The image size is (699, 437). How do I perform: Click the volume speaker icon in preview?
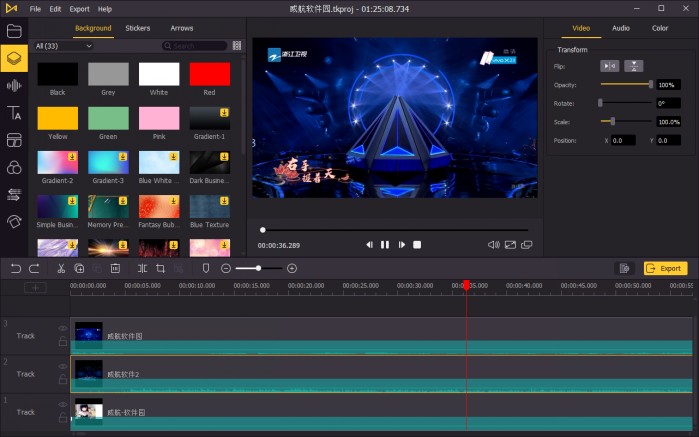pos(493,245)
